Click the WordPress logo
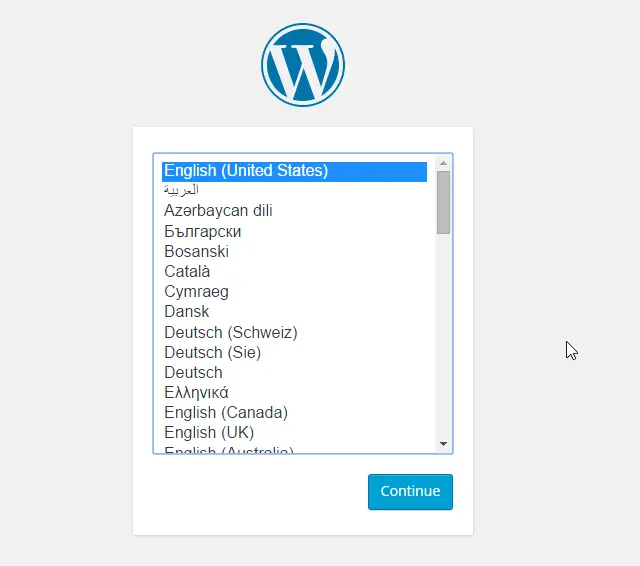The width and height of the screenshot is (640, 566). (x=303, y=65)
